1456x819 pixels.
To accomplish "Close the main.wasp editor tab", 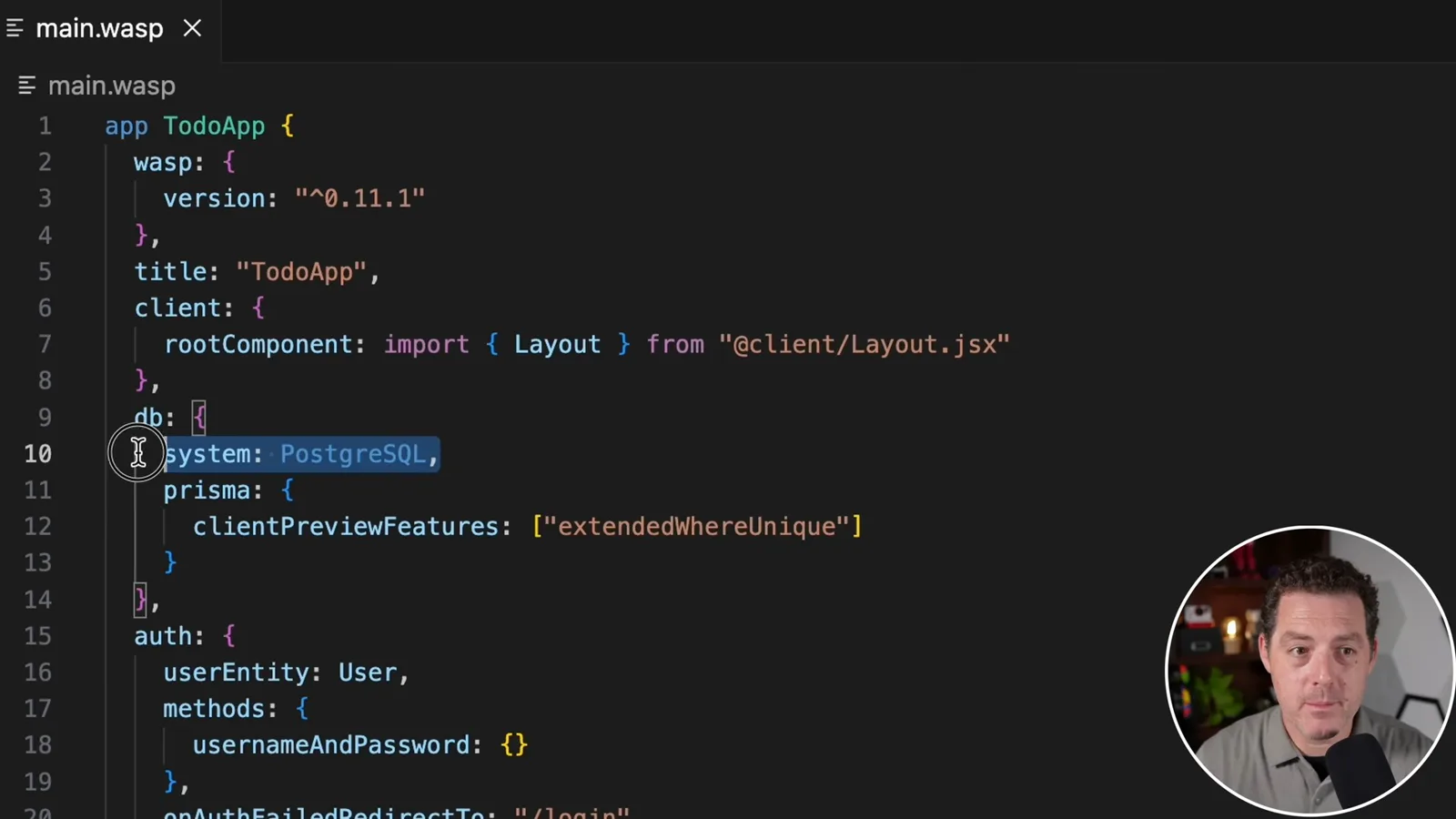I will (x=192, y=28).
